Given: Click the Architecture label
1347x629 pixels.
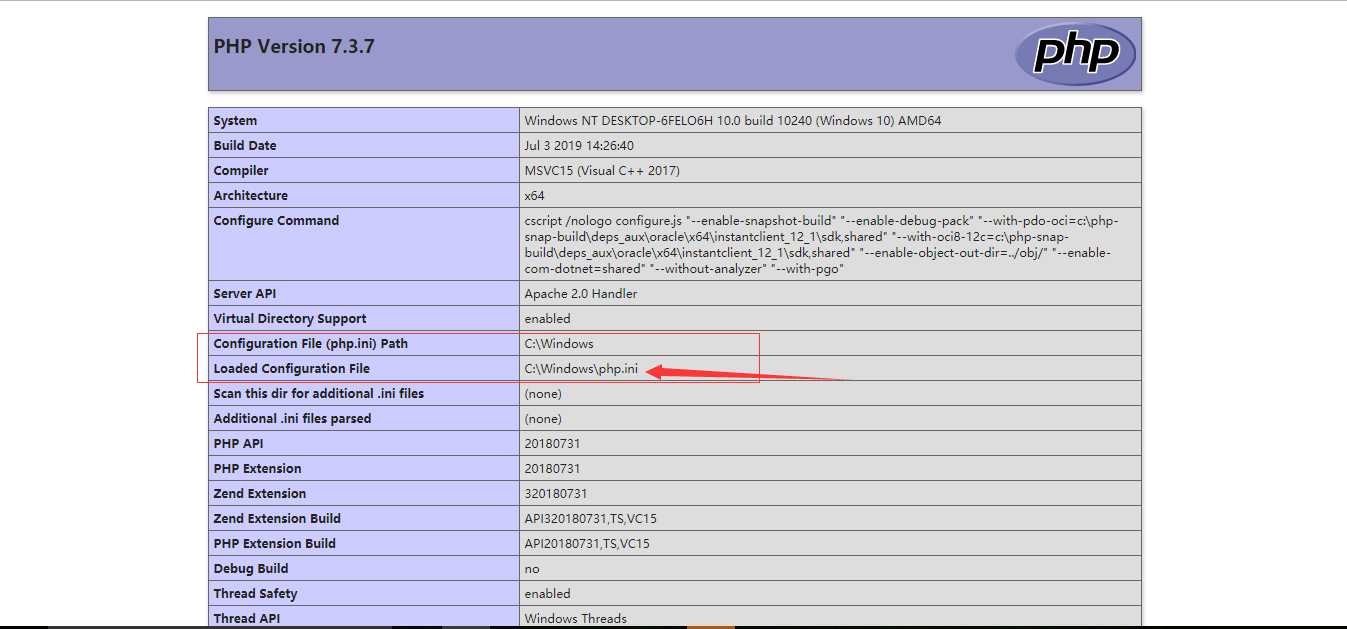Looking at the screenshot, I should click(x=251, y=196).
